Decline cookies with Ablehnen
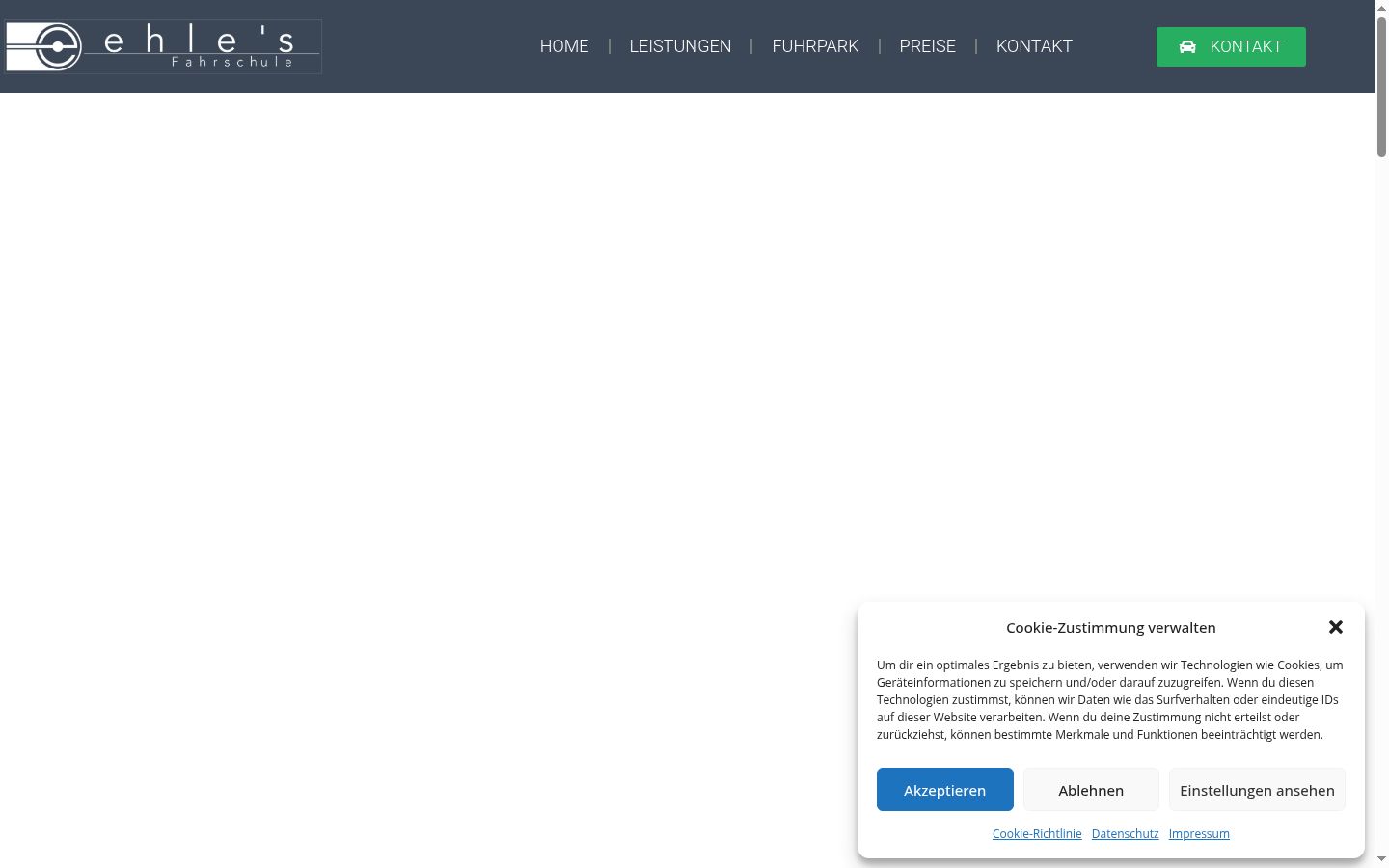 [x=1091, y=790]
